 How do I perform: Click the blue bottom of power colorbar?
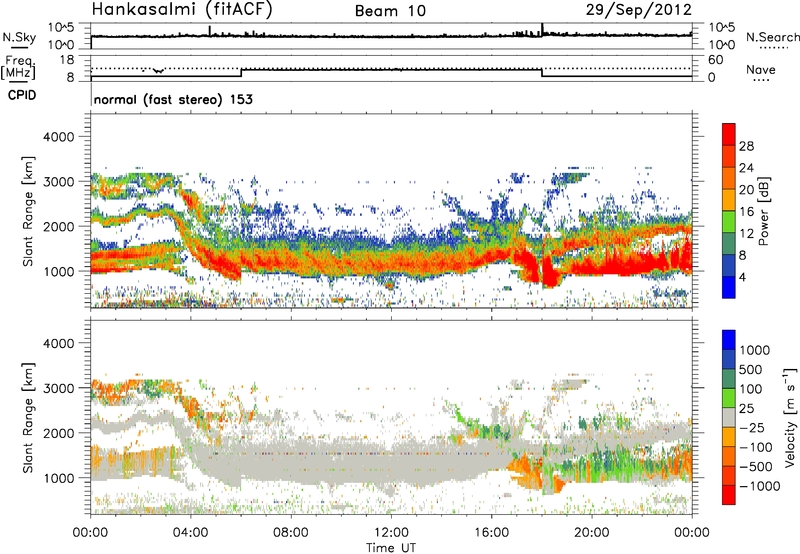[729, 288]
